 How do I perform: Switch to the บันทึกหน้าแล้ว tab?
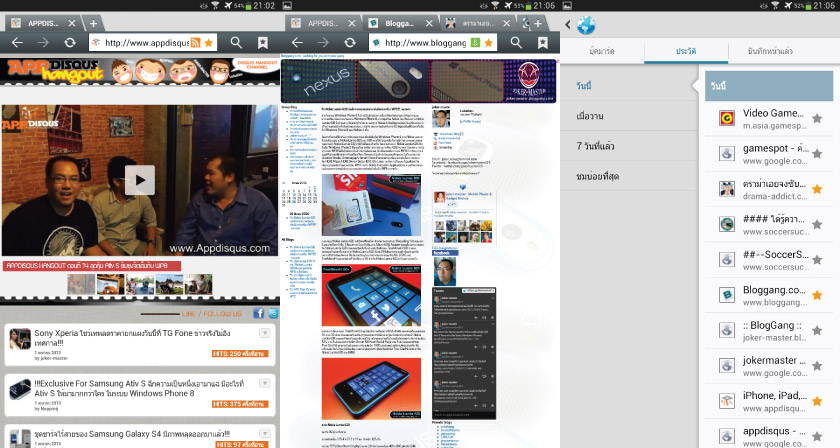[770, 51]
